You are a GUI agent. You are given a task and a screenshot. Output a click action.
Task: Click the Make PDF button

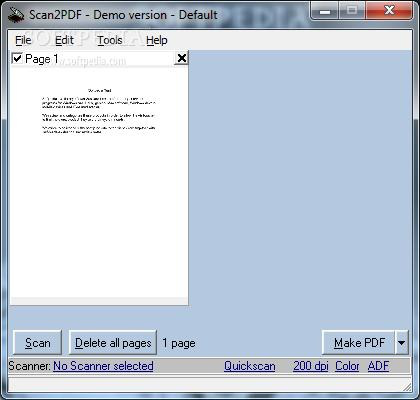(359, 343)
